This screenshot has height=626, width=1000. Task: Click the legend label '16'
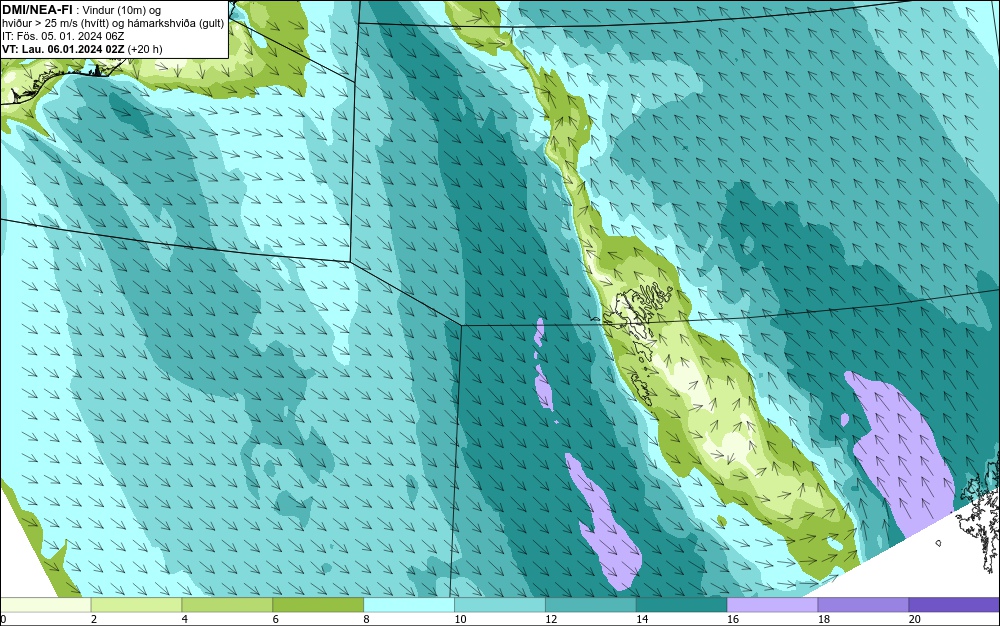[x=733, y=619]
